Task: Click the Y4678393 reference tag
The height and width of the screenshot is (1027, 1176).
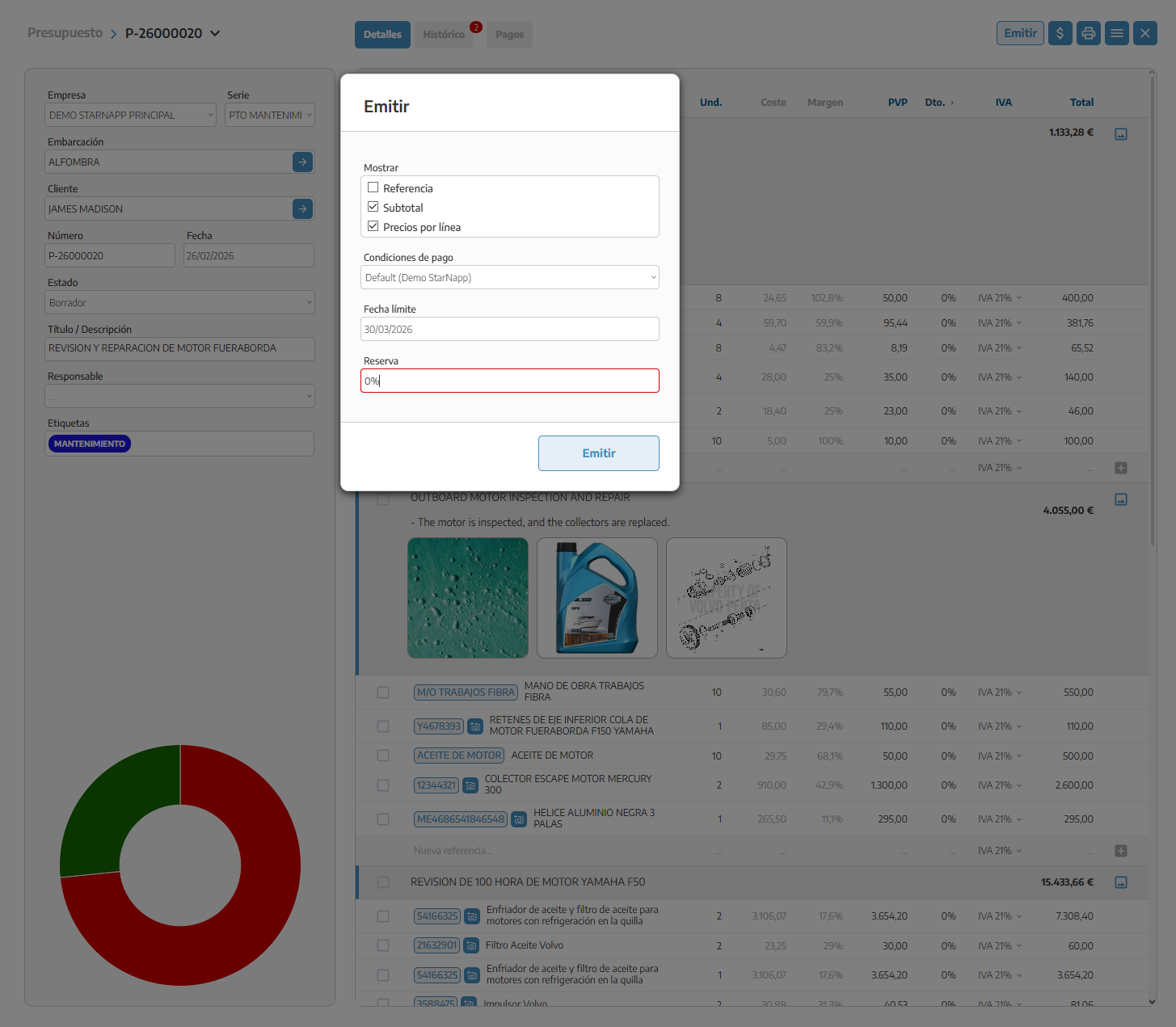Action: (x=439, y=726)
